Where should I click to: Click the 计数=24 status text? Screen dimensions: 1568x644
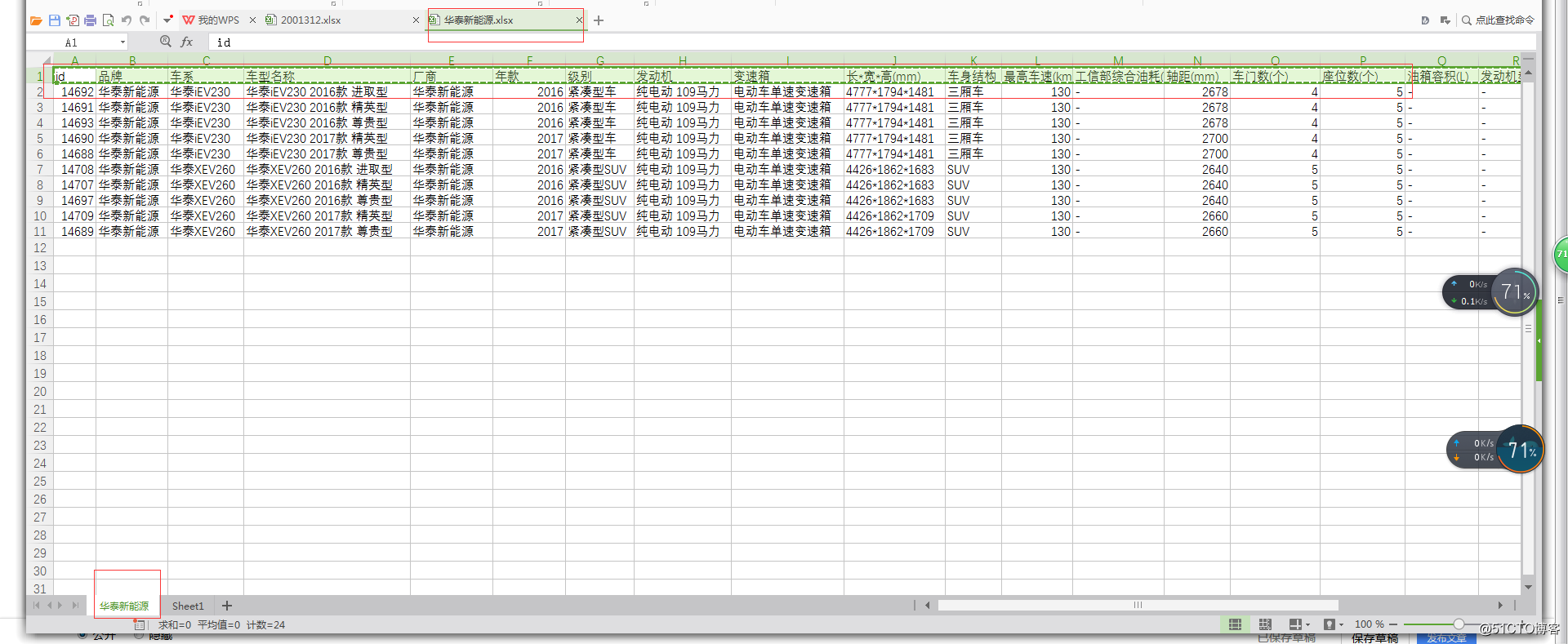point(265,624)
